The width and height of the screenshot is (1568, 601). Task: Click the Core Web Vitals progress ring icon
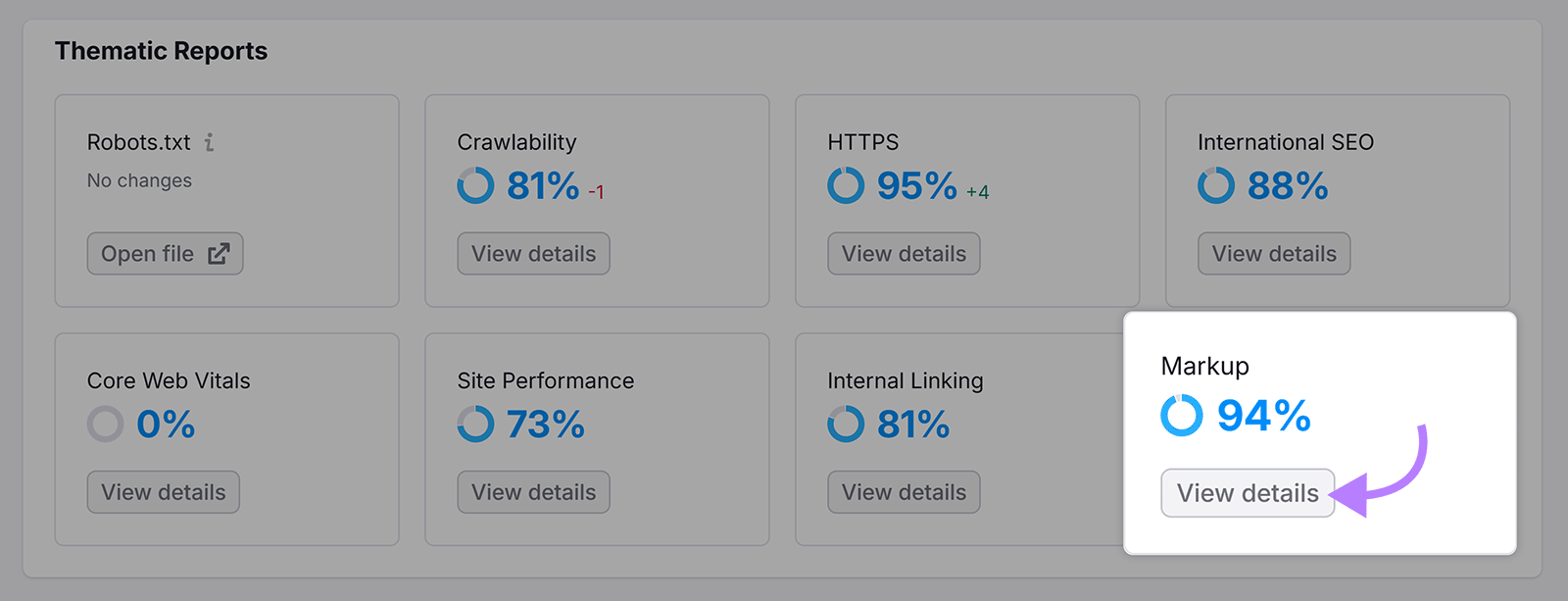104,425
